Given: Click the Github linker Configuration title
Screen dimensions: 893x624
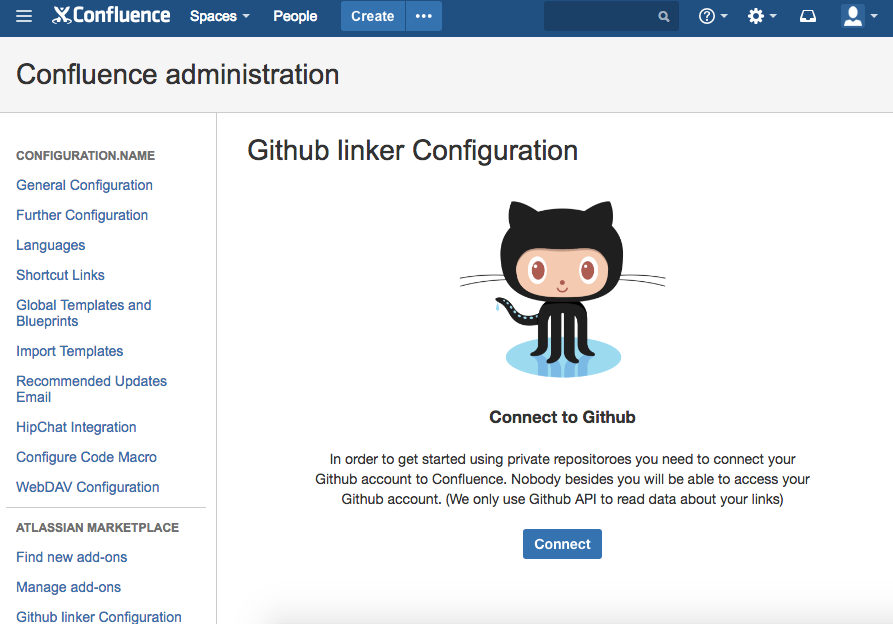Looking at the screenshot, I should coord(412,151).
